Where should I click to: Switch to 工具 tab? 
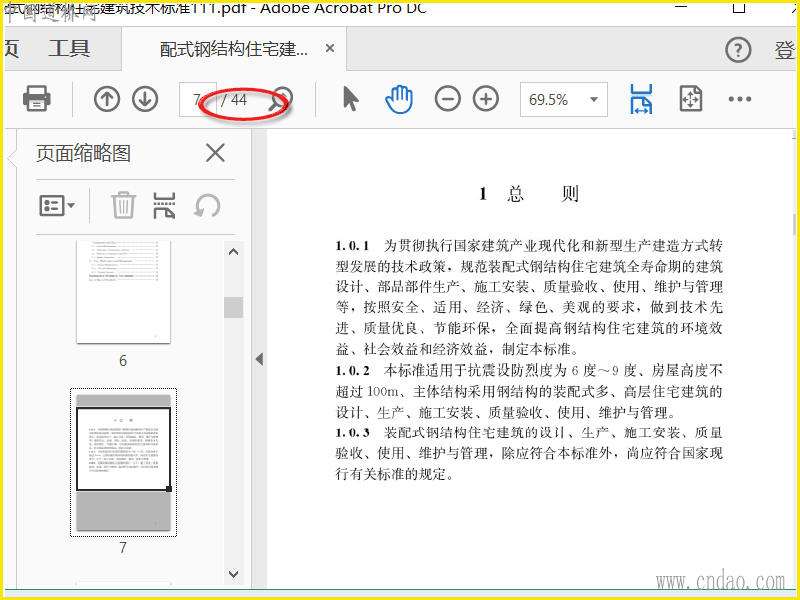(x=69, y=49)
